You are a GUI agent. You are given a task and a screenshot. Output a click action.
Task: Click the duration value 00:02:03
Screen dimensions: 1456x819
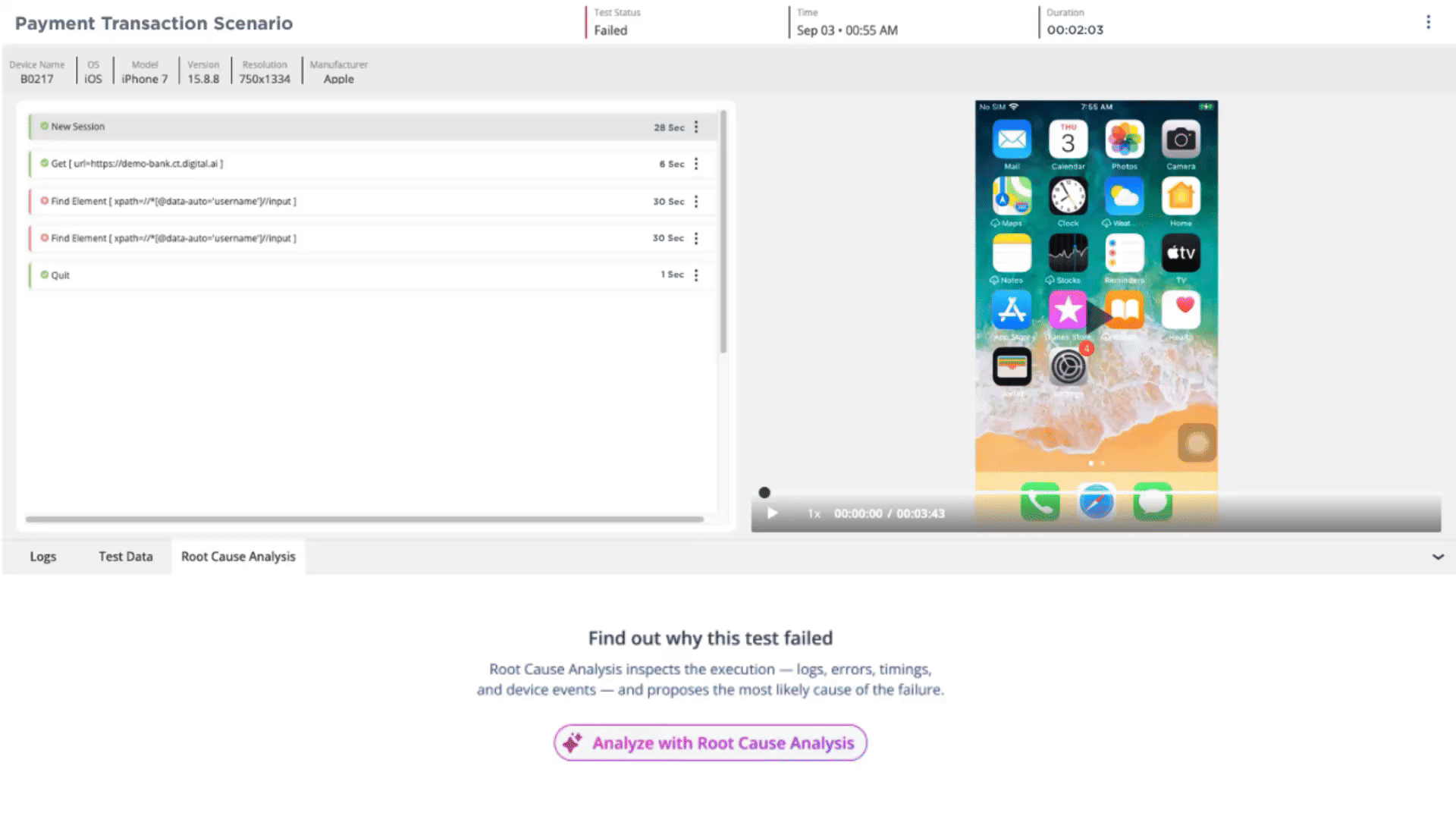(x=1075, y=30)
